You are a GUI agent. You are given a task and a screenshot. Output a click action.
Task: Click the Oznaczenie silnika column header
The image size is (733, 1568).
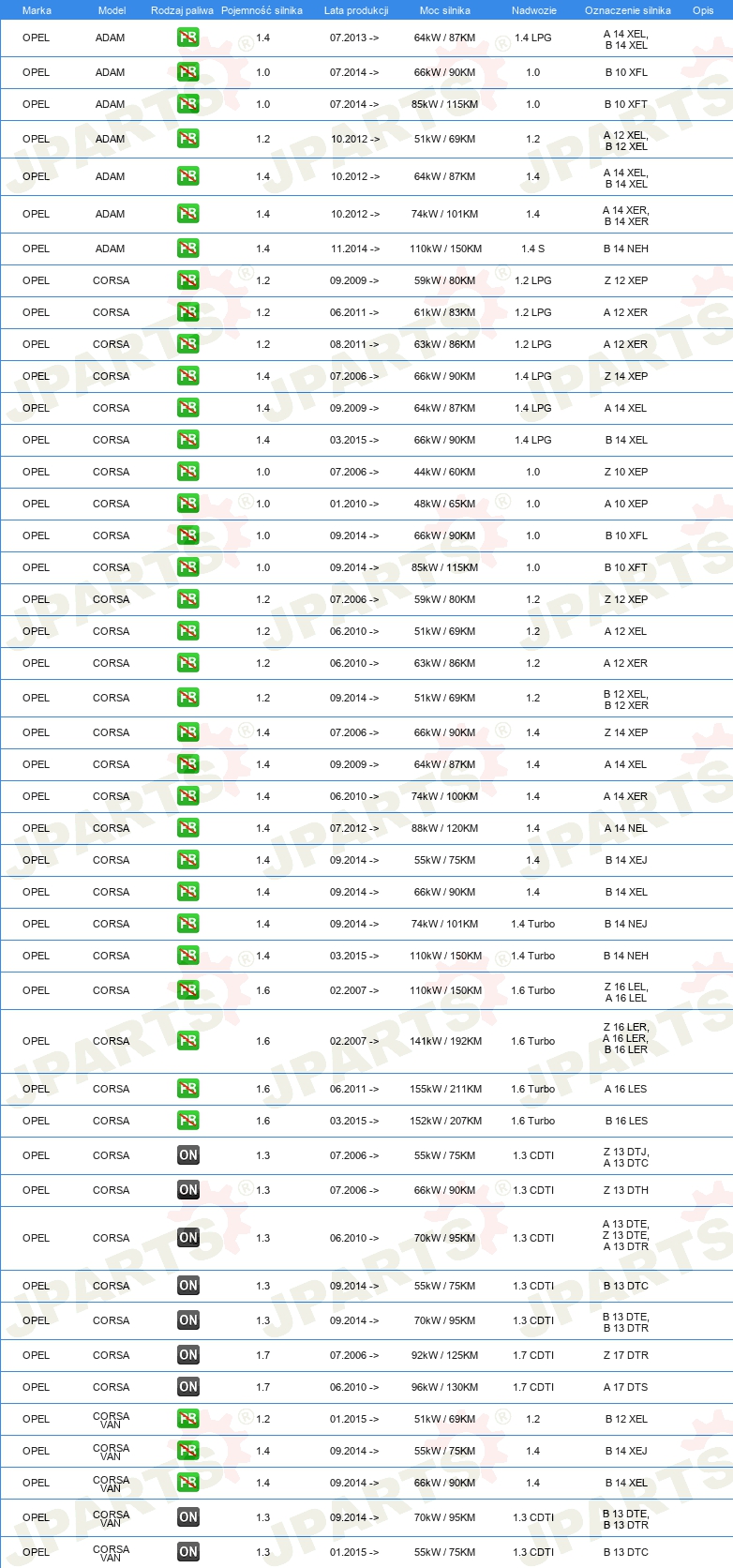pos(628,10)
